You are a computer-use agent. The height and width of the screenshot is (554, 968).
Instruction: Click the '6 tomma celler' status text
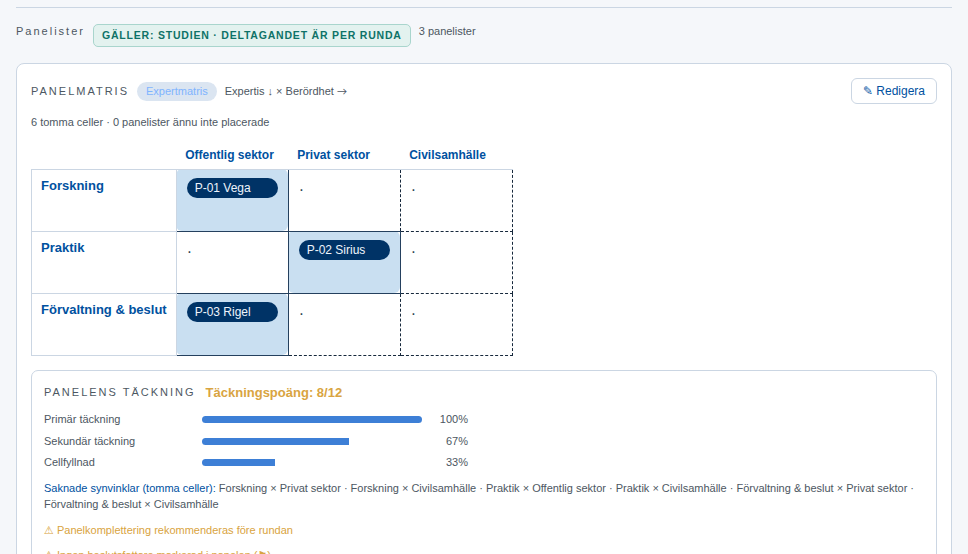click(67, 122)
